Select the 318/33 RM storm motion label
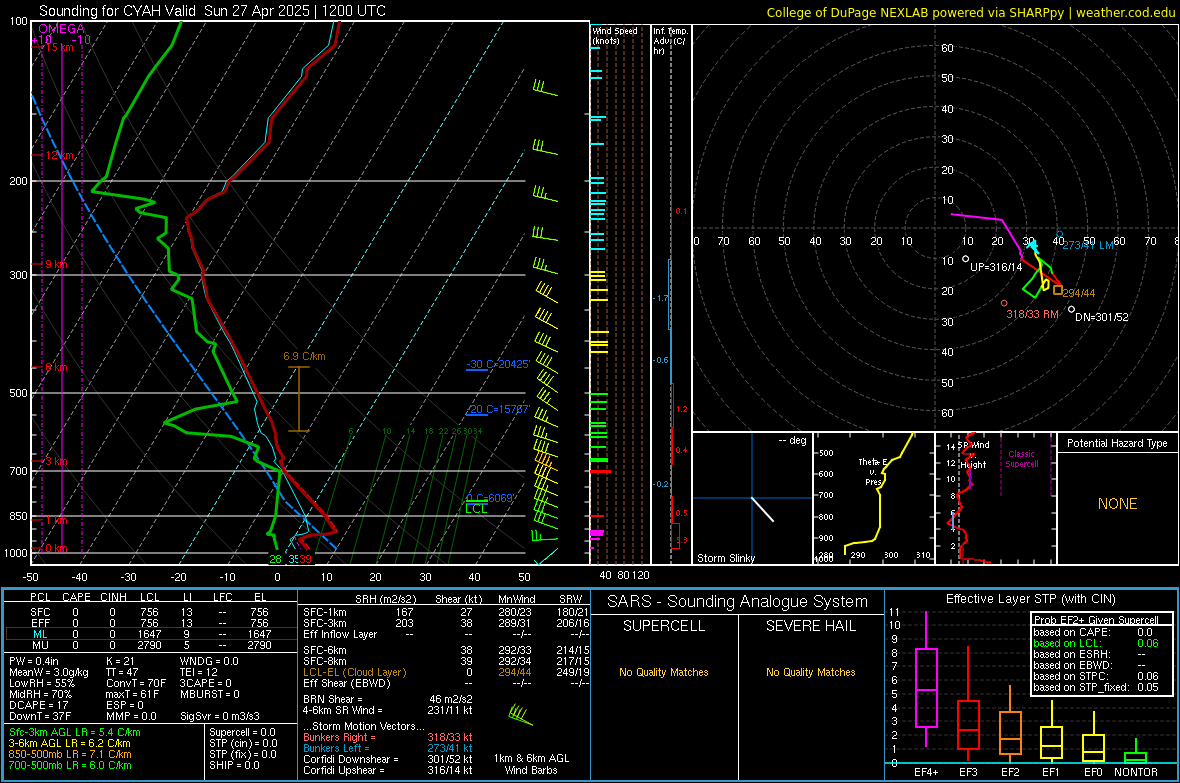The image size is (1180, 783). coord(1032,314)
